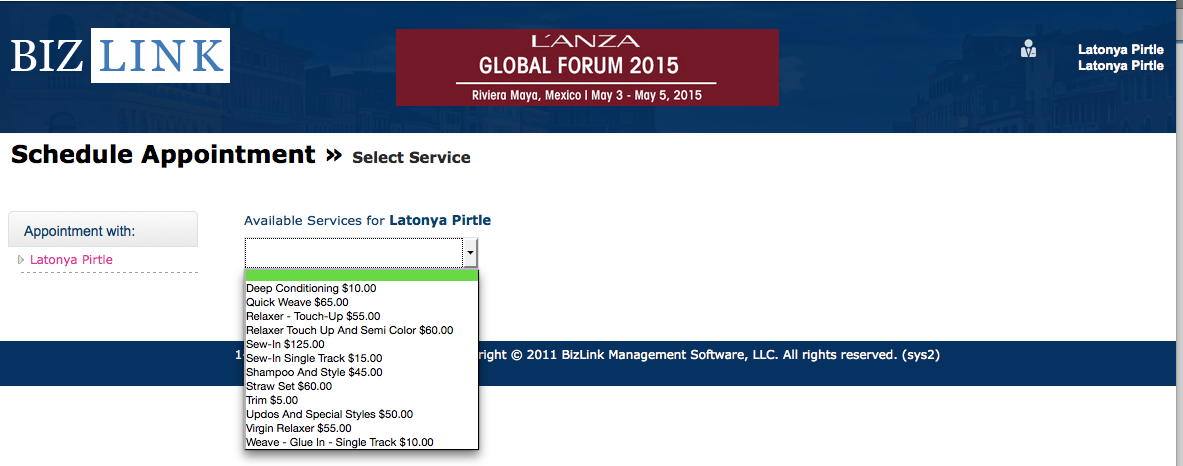The height and width of the screenshot is (466, 1183).
Task: Click the Appointment with: panel header
Action: click(103, 229)
